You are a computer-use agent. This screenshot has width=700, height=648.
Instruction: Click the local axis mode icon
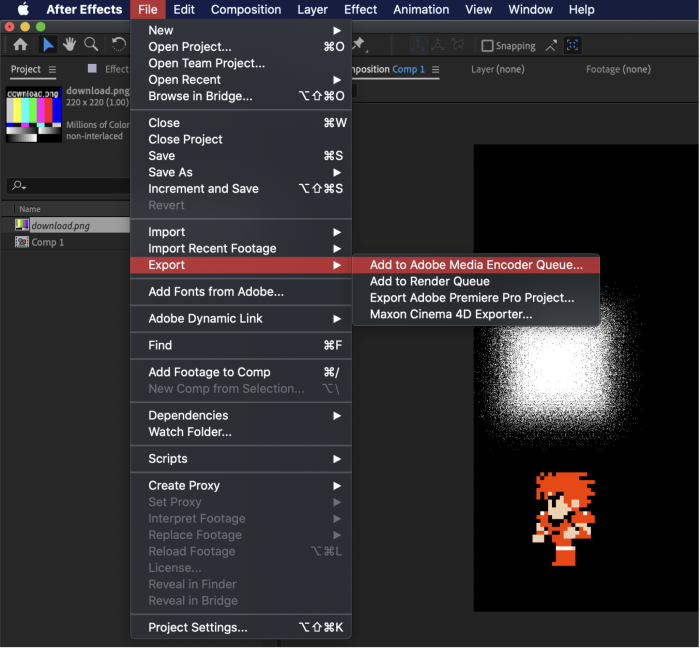tap(417, 45)
